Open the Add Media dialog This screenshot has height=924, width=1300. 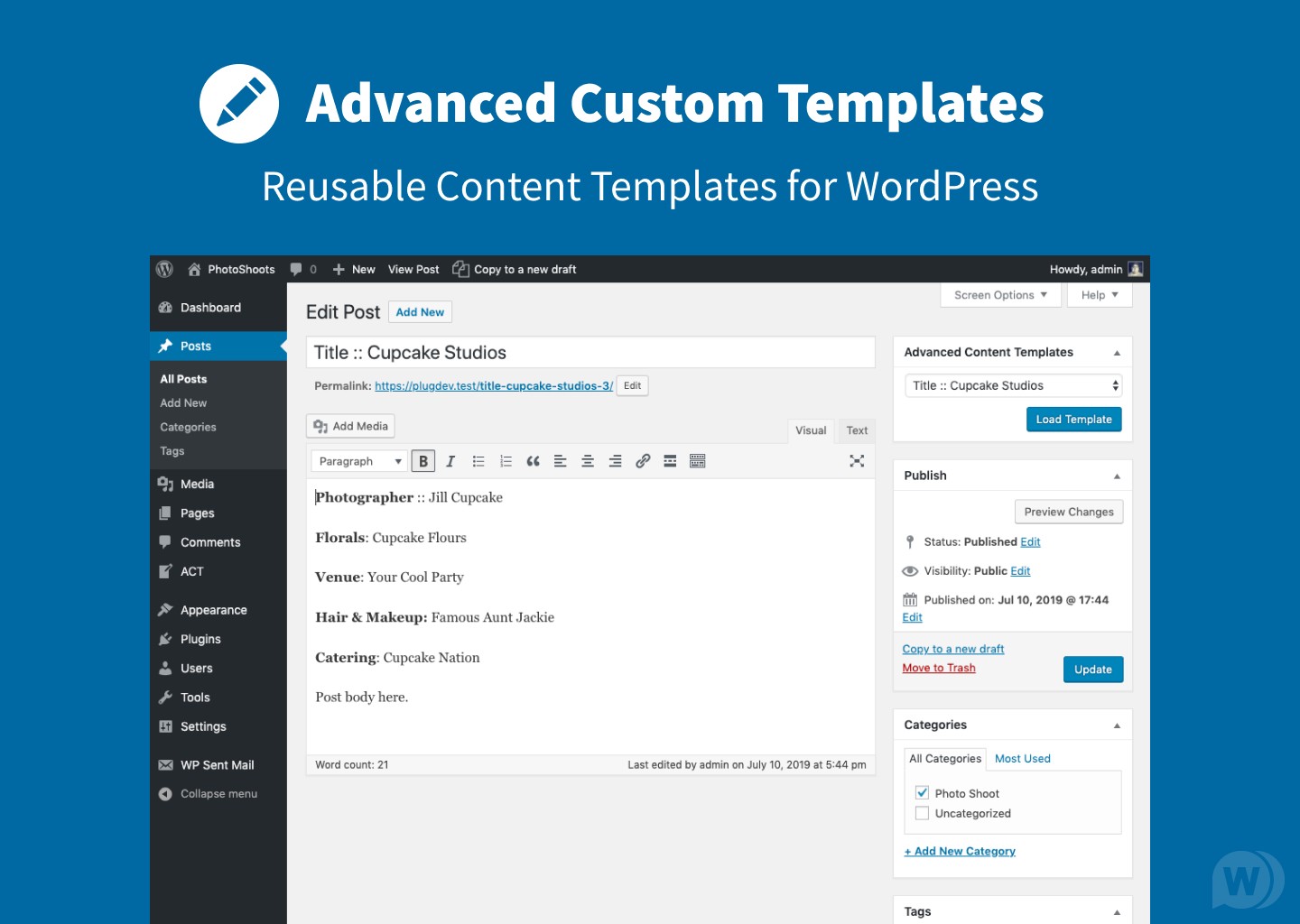(350, 425)
